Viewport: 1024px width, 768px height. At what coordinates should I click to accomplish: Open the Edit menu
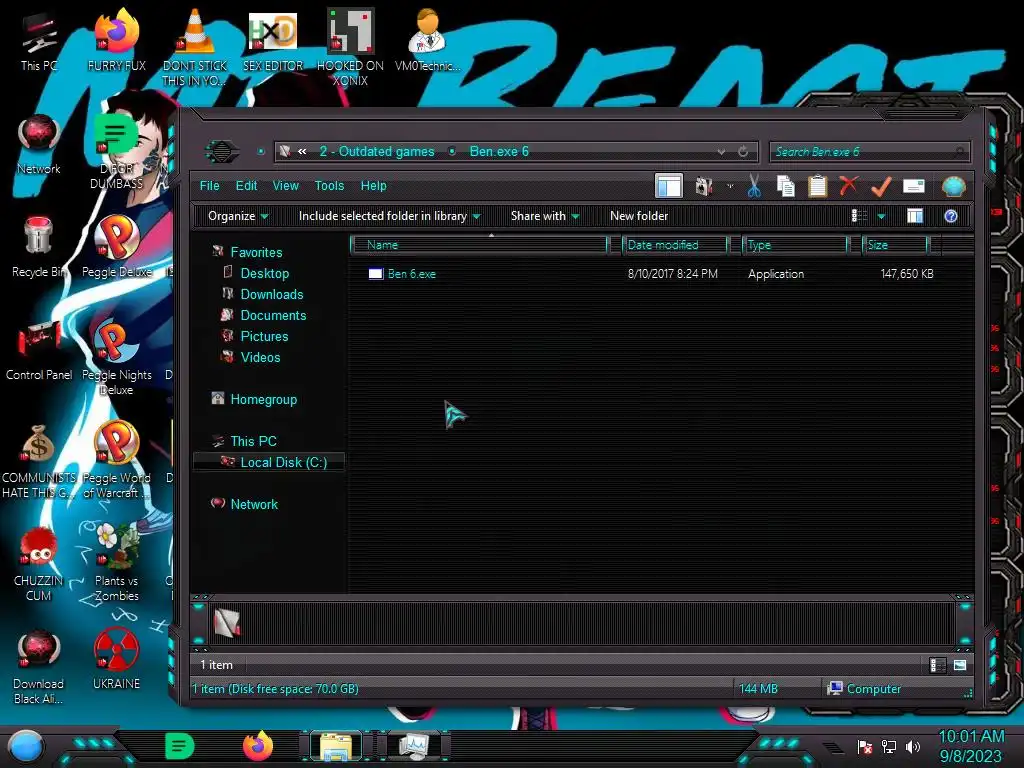(246, 186)
